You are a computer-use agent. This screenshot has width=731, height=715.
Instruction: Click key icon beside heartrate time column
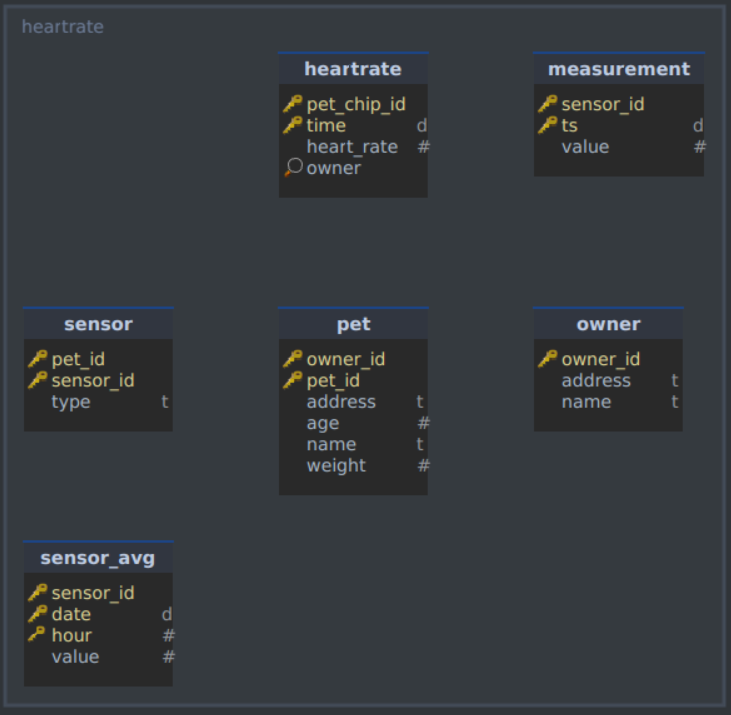click(293, 125)
